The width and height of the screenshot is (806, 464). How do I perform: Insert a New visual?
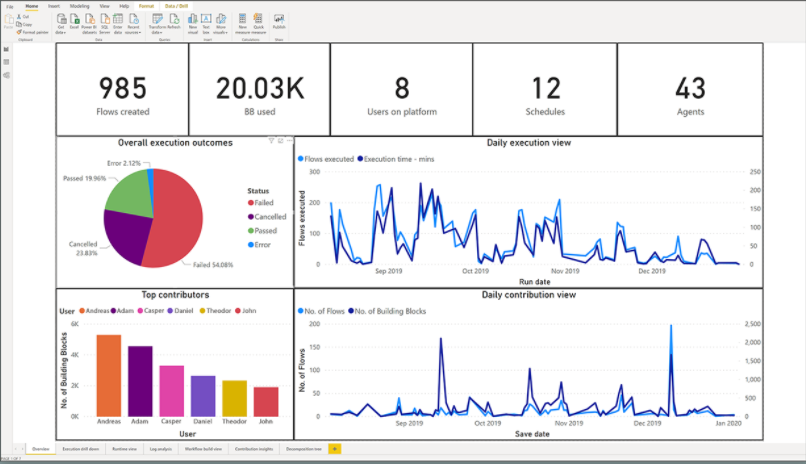click(x=193, y=24)
